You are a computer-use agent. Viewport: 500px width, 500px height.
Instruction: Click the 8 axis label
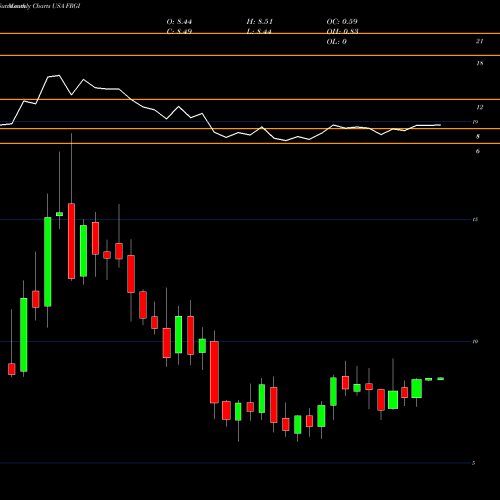click(478, 137)
